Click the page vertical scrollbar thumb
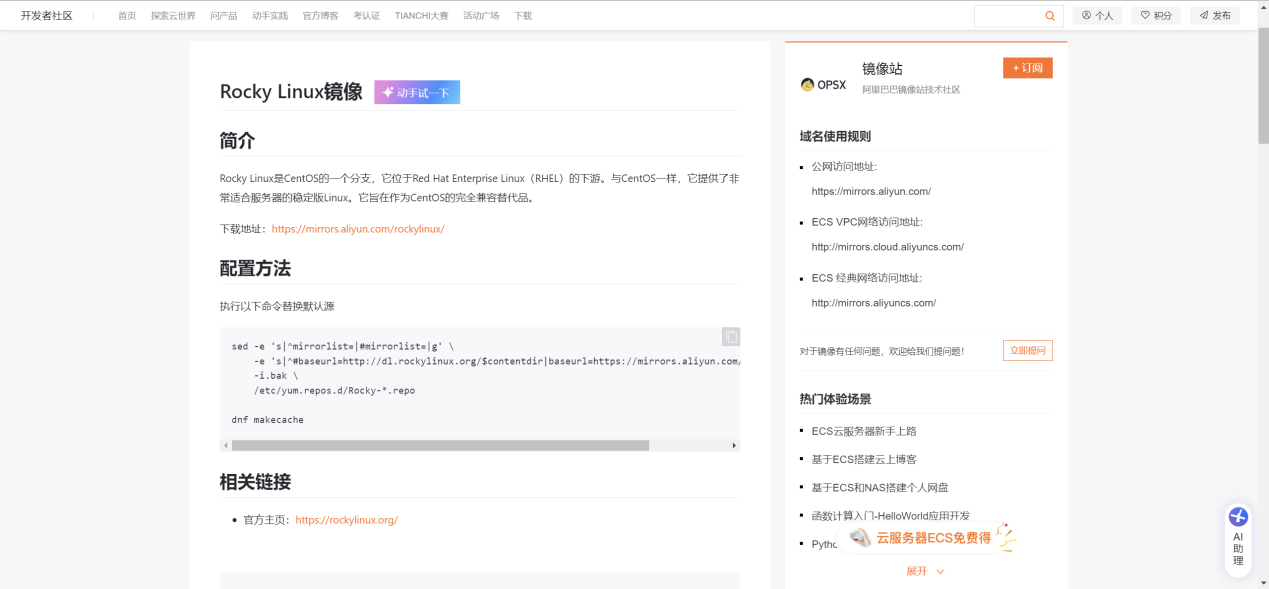This screenshot has height=589, width=1269. point(1263,85)
